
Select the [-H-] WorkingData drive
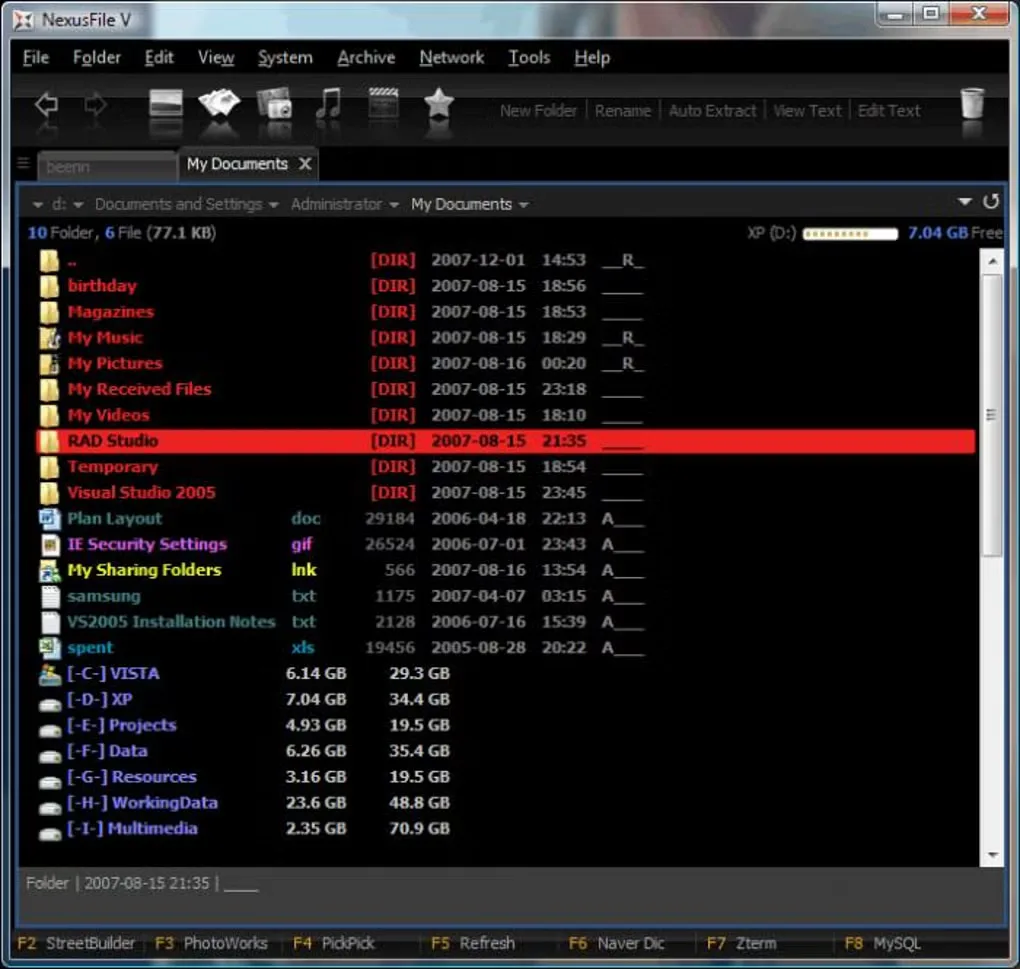pos(142,803)
